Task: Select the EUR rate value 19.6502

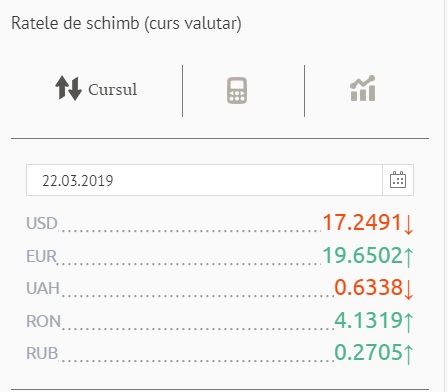Action: 362,255
